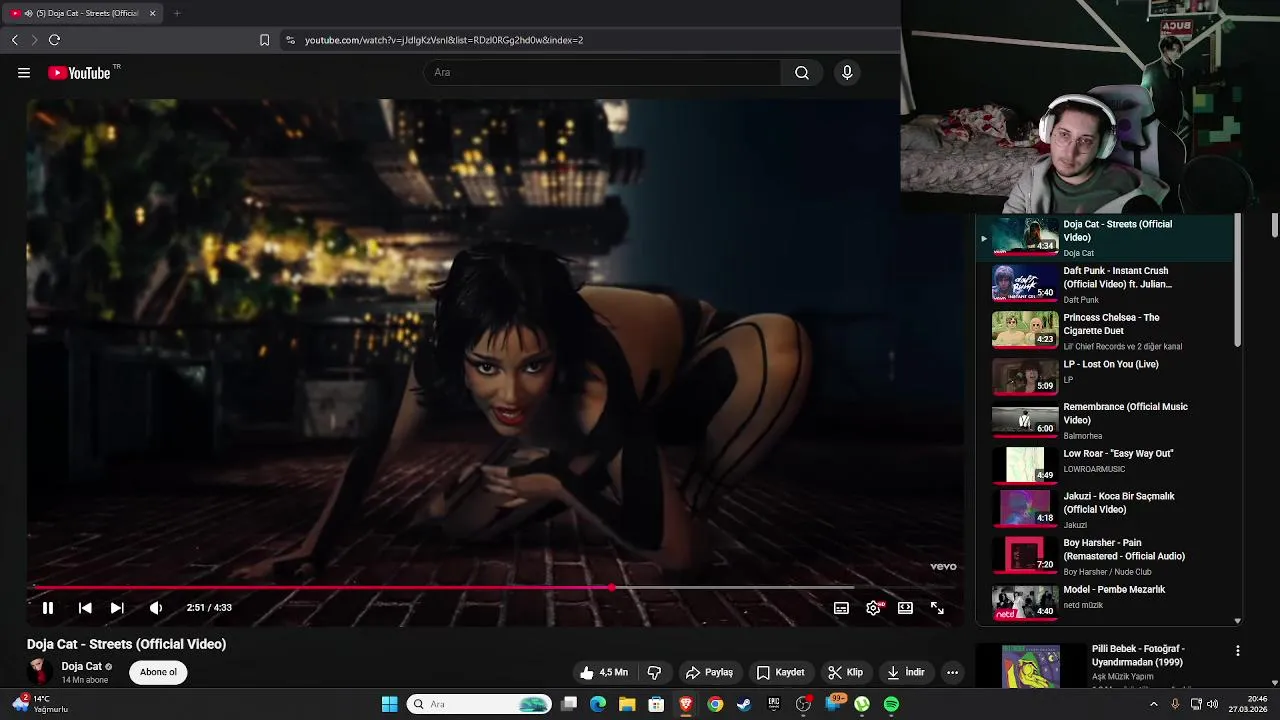Play Low Roar - "Easy Way Out"
1280x720 pixels.
1105,464
